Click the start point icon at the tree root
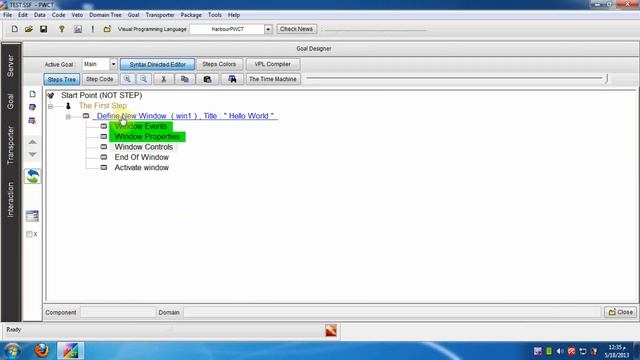This screenshot has width=640, height=360. [x=51, y=95]
